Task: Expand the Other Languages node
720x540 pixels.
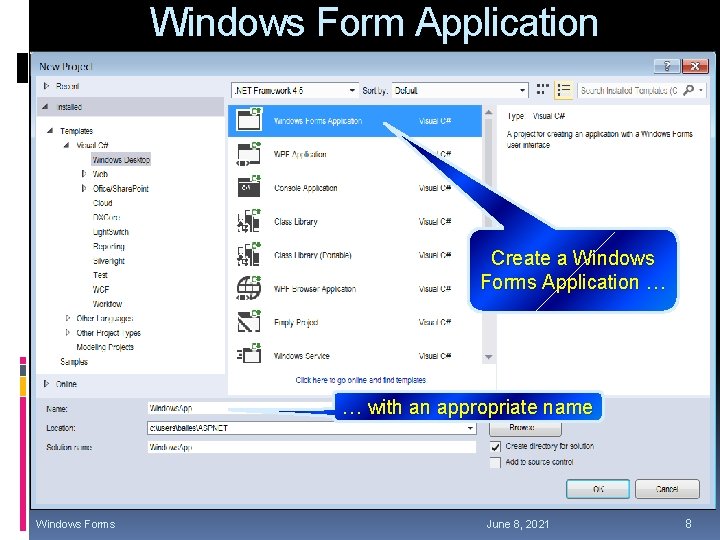Action: (68, 318)
